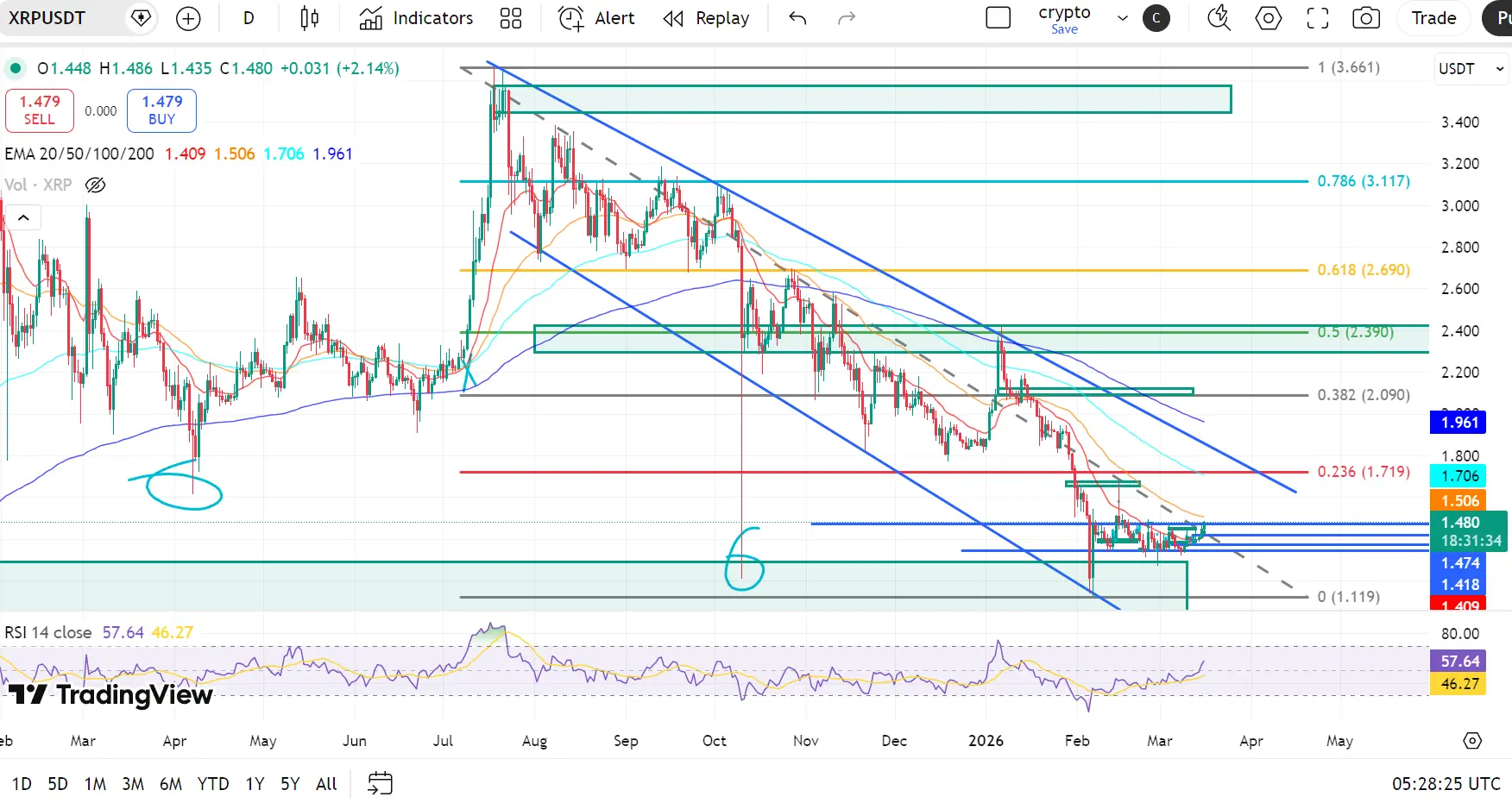Select the 5Y time range
This screenshot has width=1512, height=803.
click(x=290, y=783)
